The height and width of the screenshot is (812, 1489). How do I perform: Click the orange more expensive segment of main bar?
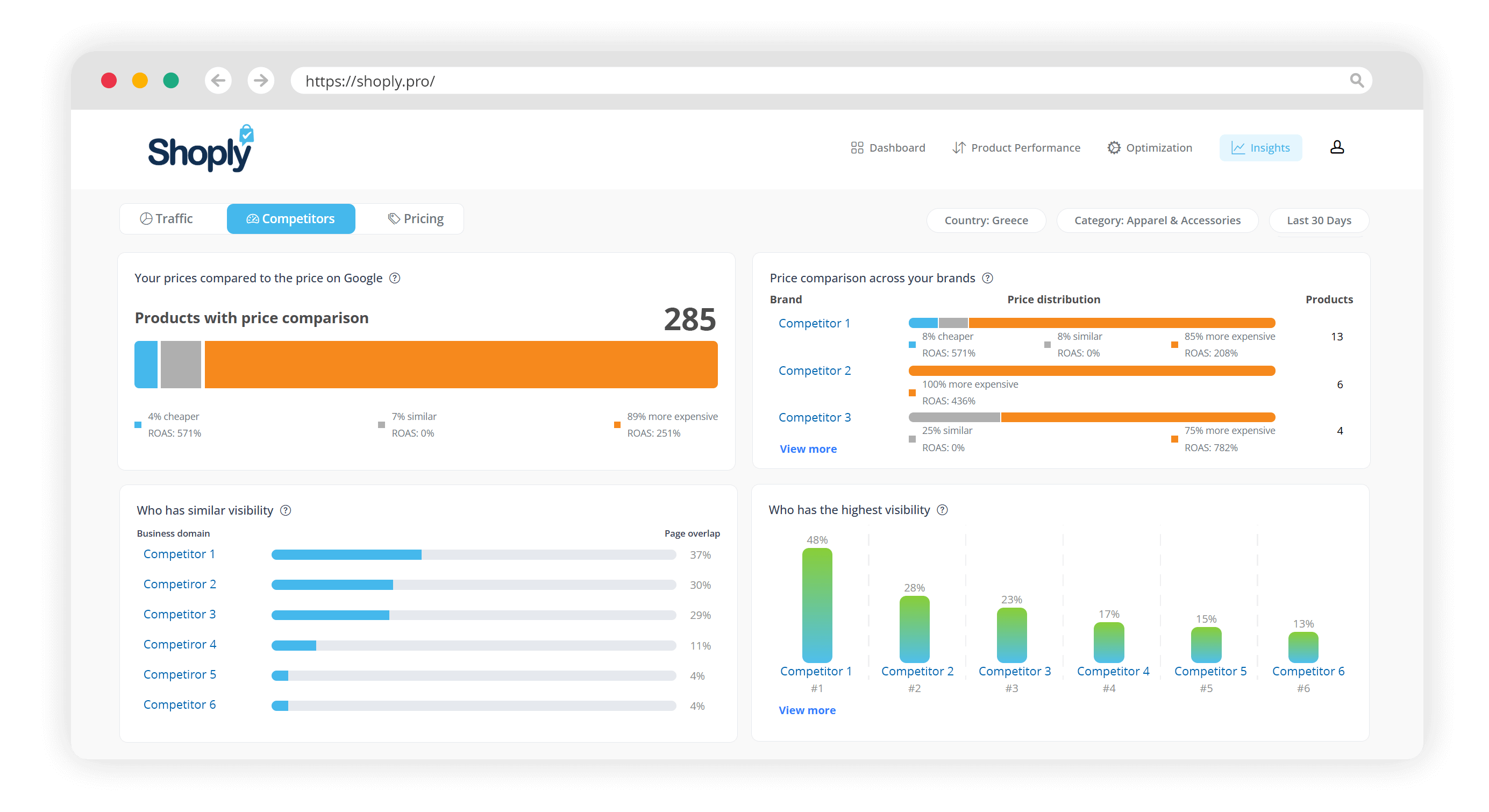[461, 365]
